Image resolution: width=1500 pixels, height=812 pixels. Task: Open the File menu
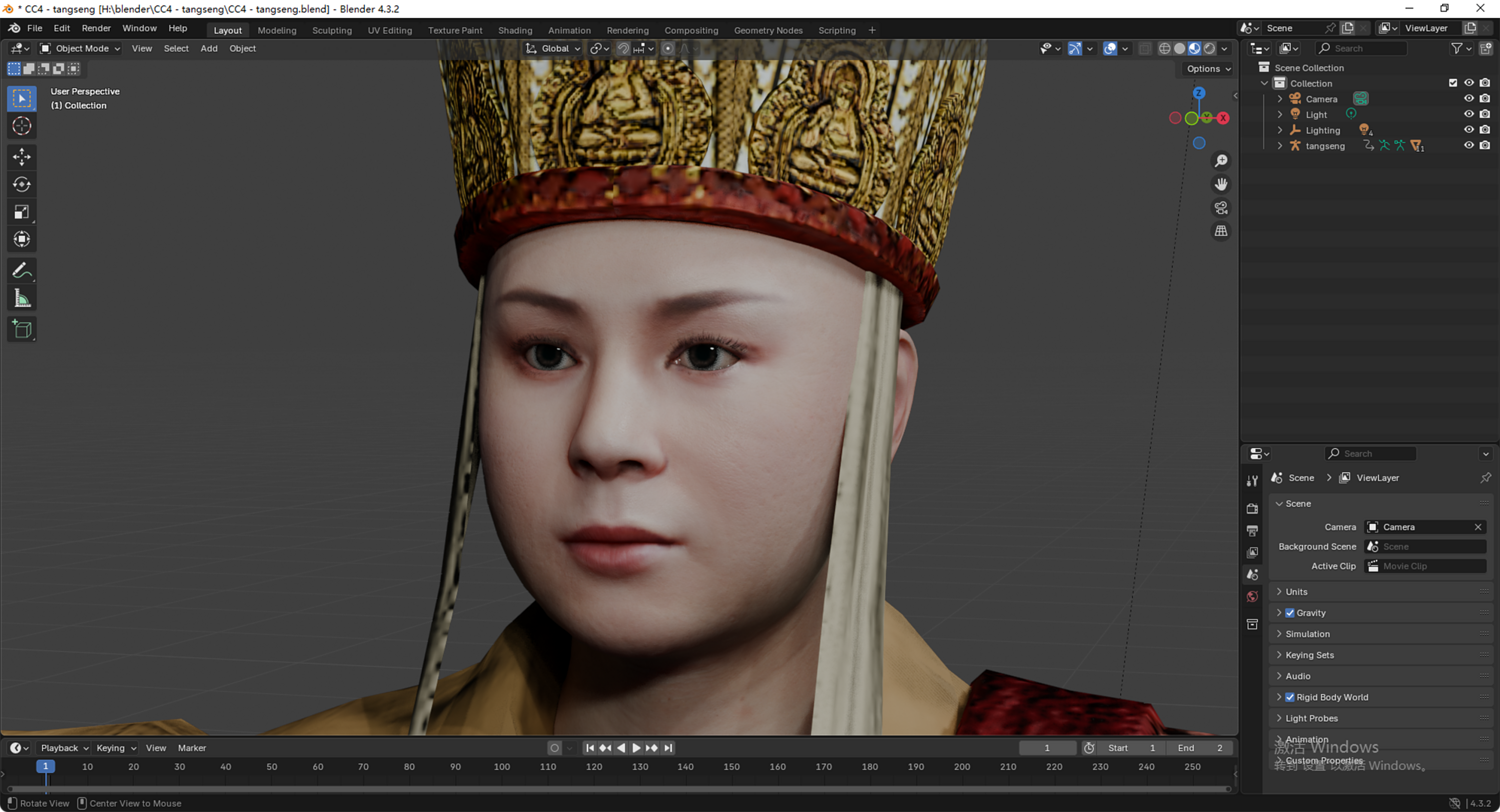point(35,28)
